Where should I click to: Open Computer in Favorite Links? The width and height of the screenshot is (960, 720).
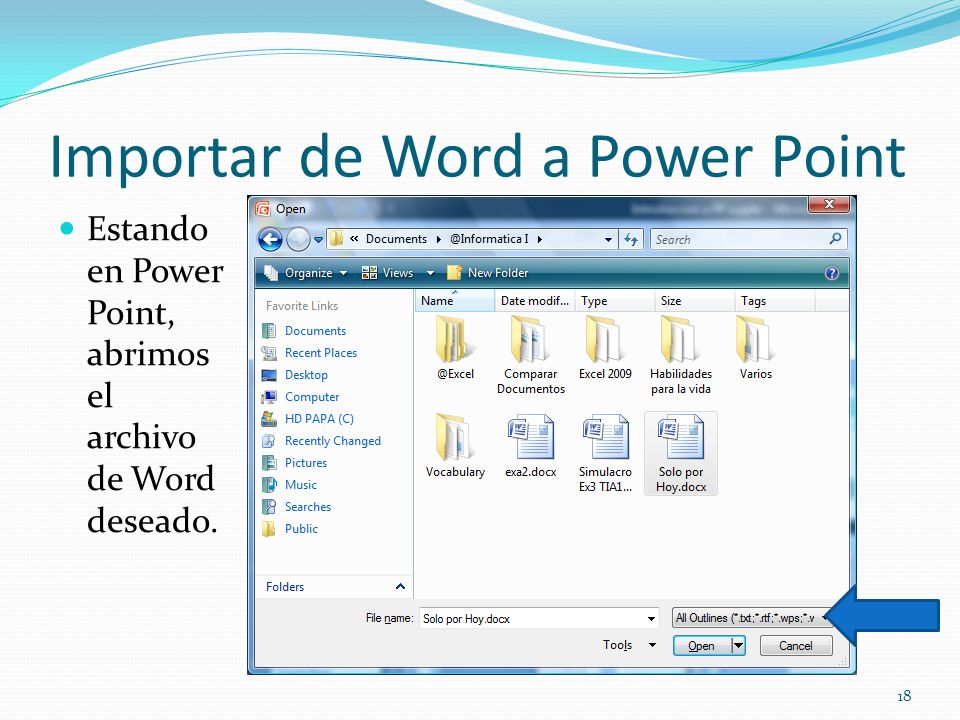coord(312,397)
